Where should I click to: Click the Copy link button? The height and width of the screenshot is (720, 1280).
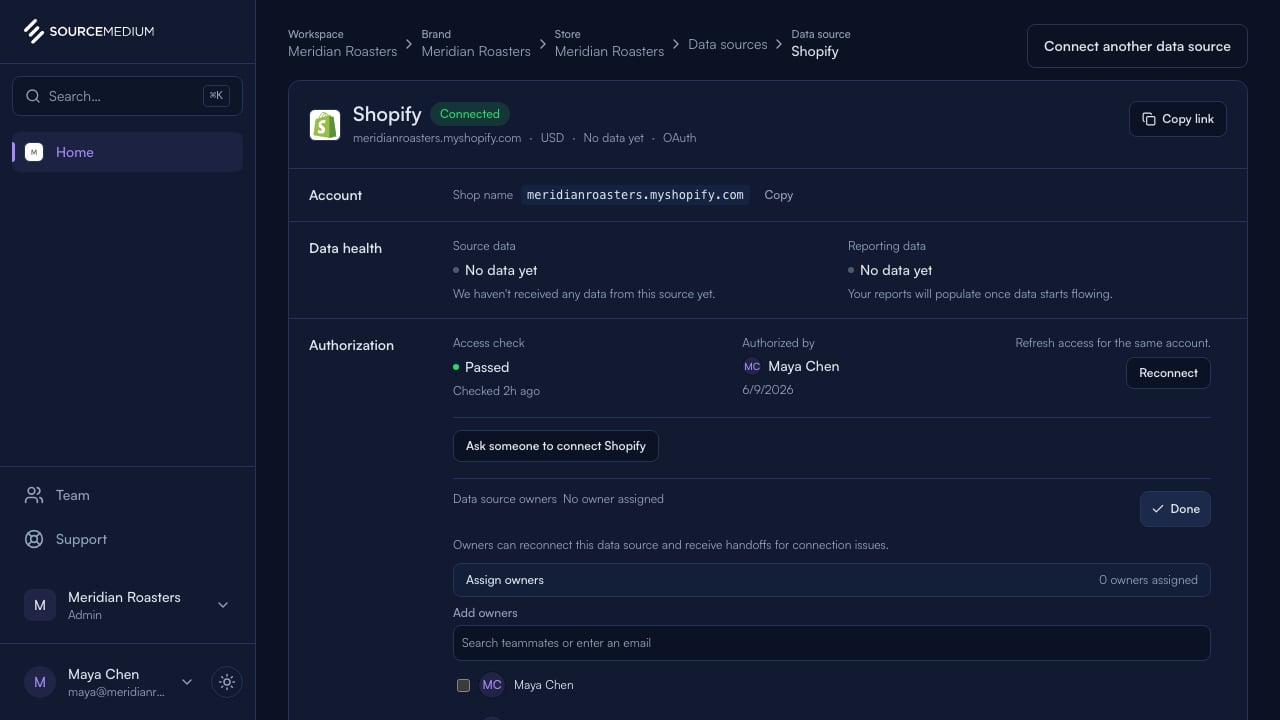tap(1178, 119)
